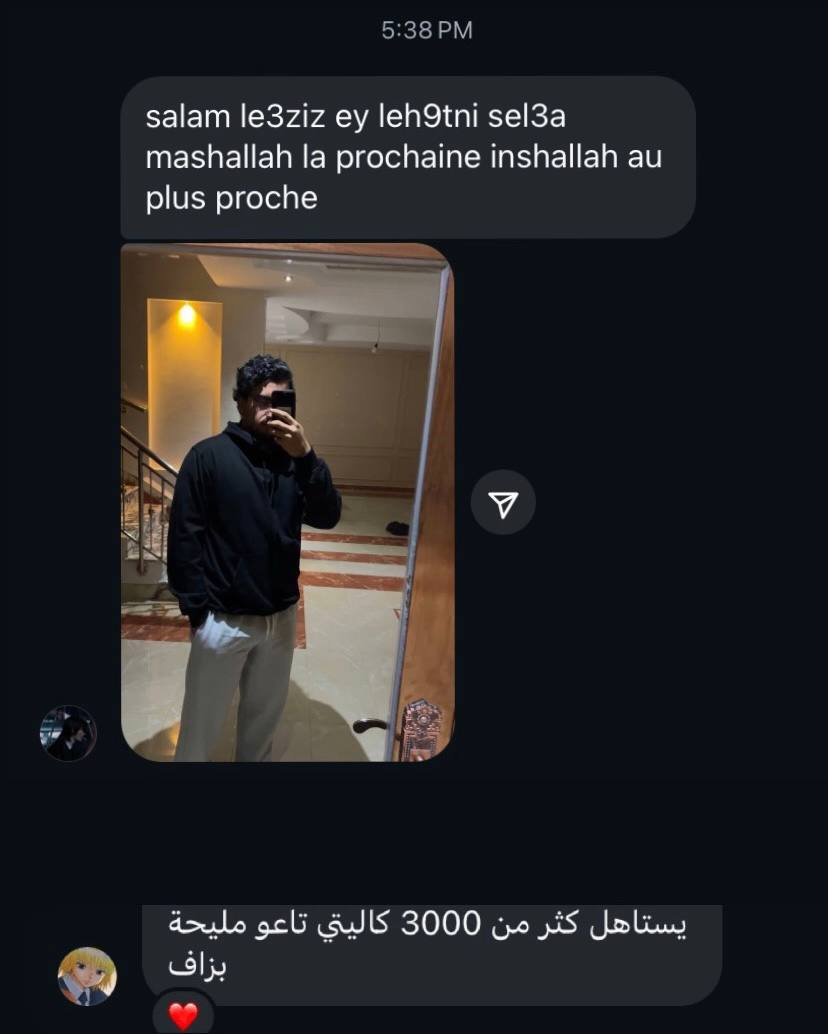
Task: Open the dark profile avatar beside photo
Action: coord(69,733)
